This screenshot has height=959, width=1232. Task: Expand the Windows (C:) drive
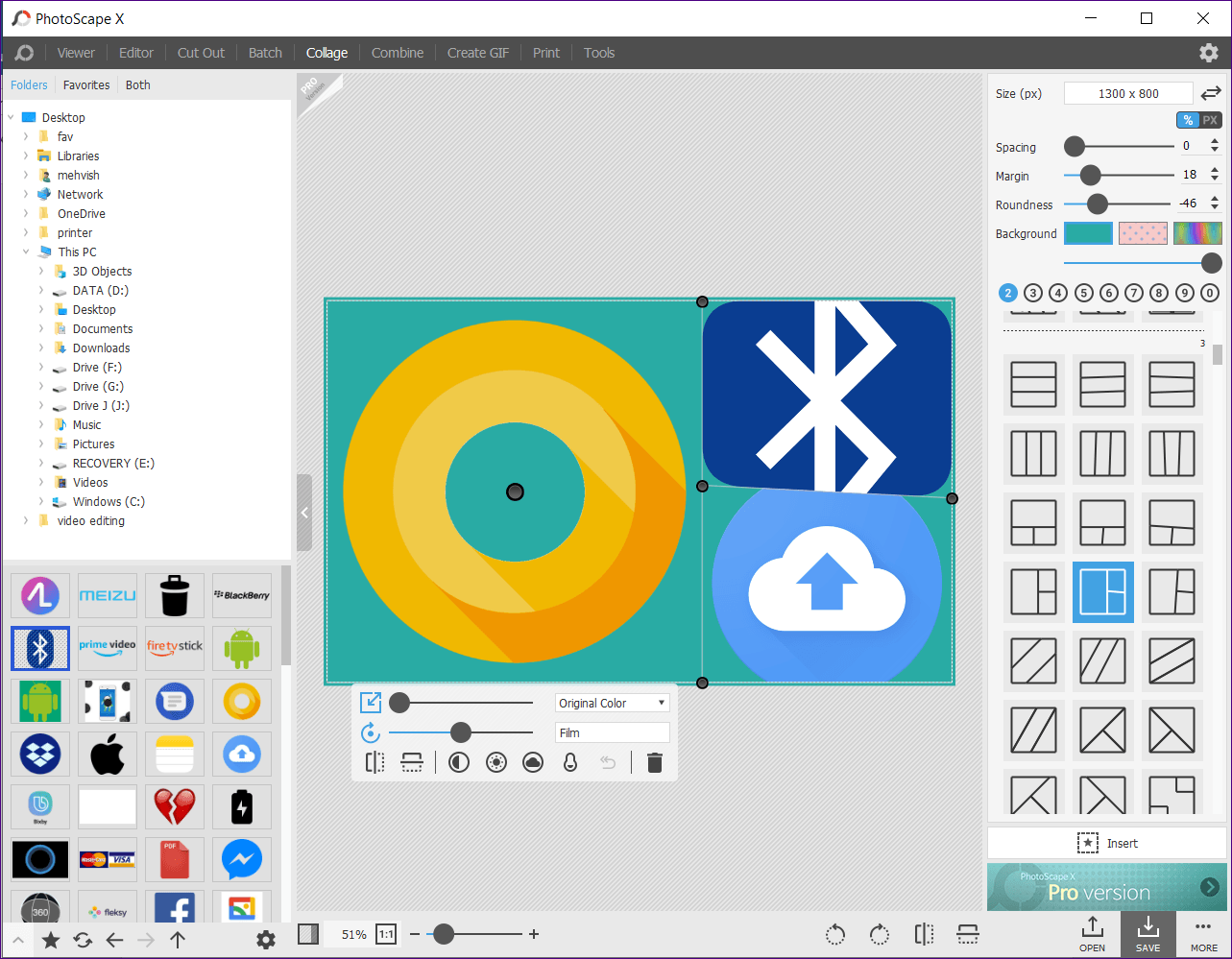[41, 501]
